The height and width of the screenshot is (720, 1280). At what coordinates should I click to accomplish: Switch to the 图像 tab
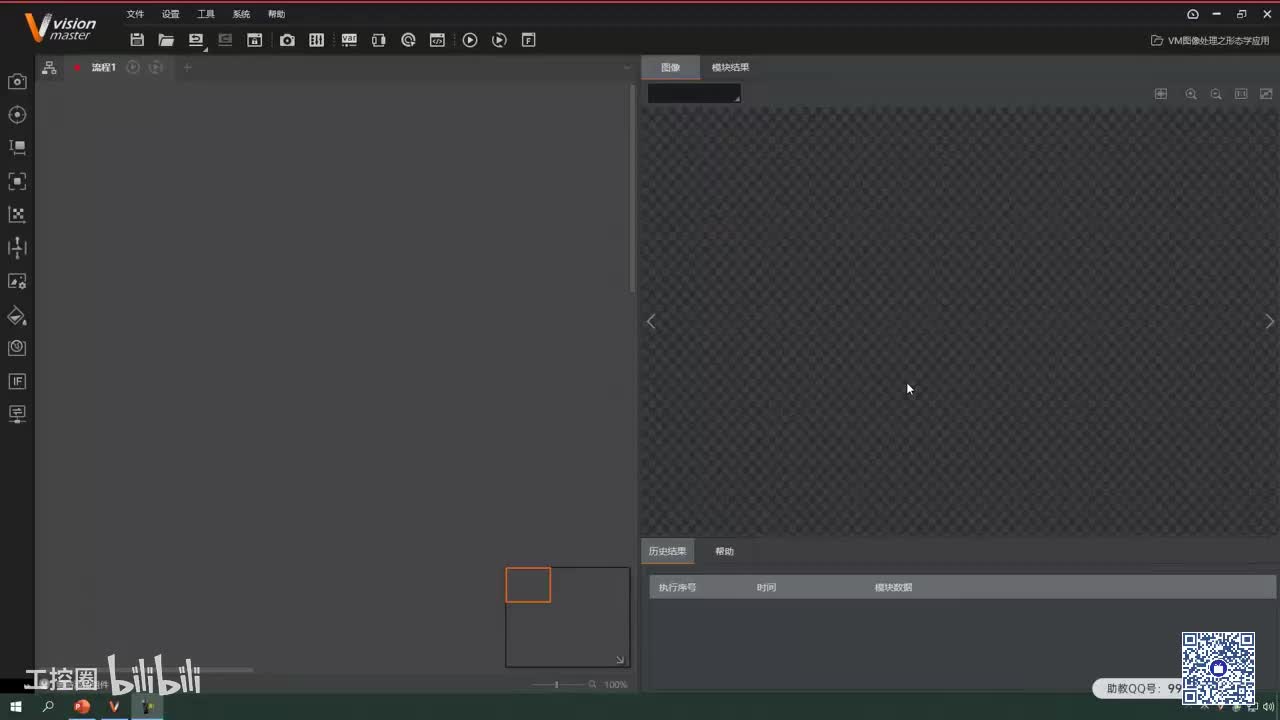click(x=670, y=67)
